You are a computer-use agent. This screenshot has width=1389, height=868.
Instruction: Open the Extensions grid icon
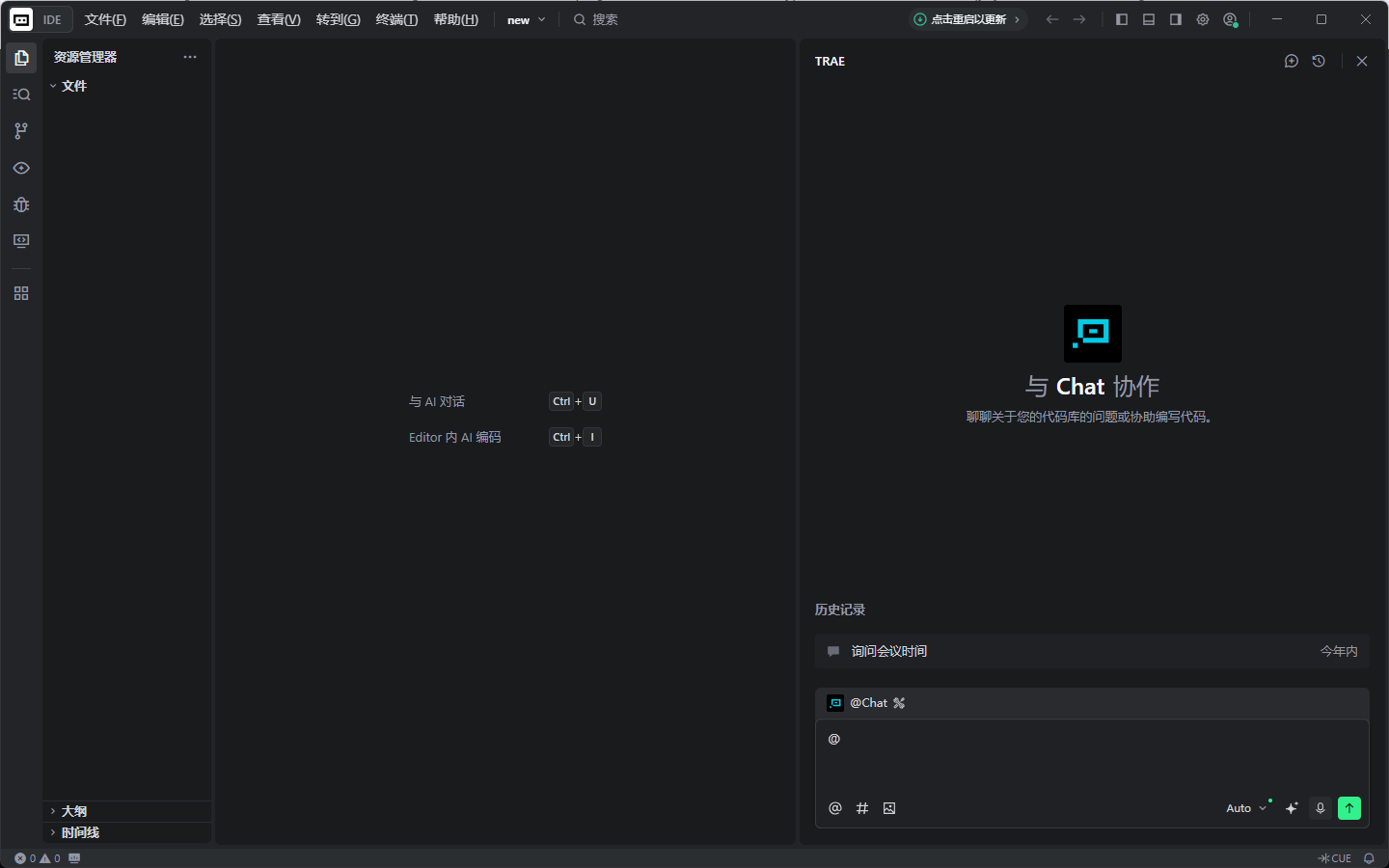pyautogui.click(x=21, y=293)
